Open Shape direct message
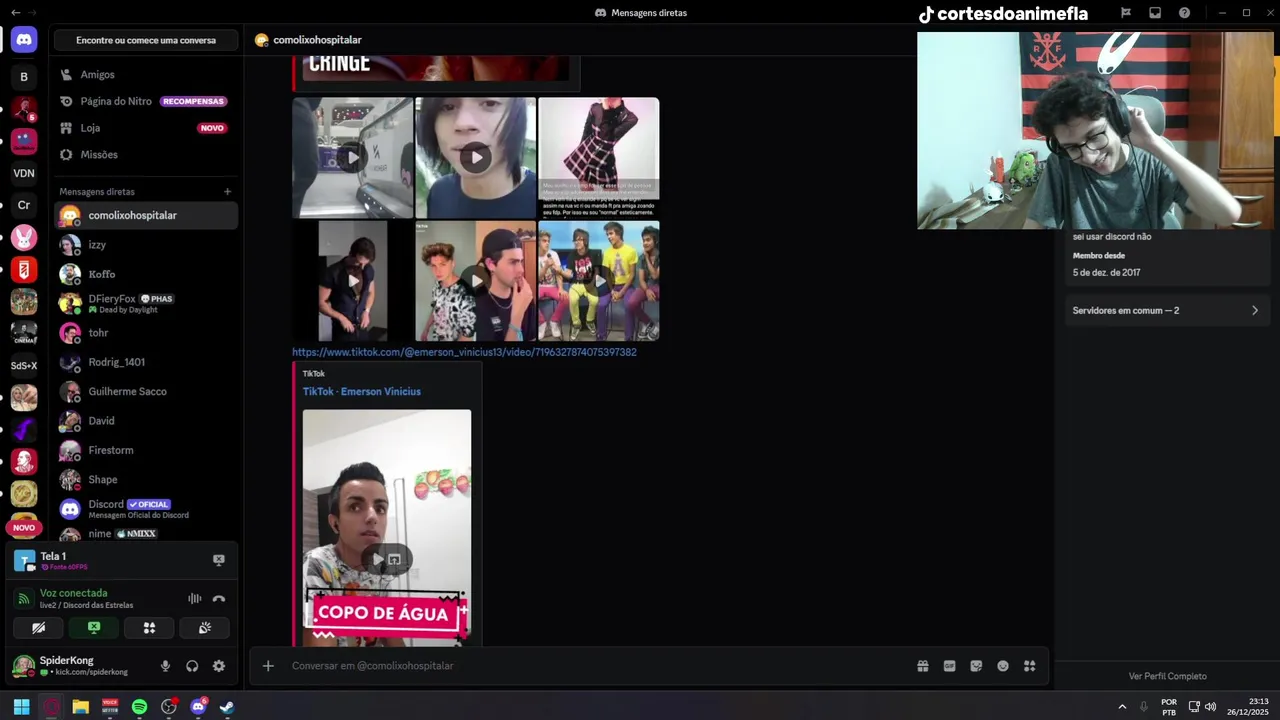The height and width of the screenshot is (720, 1280). coord(147,479)
